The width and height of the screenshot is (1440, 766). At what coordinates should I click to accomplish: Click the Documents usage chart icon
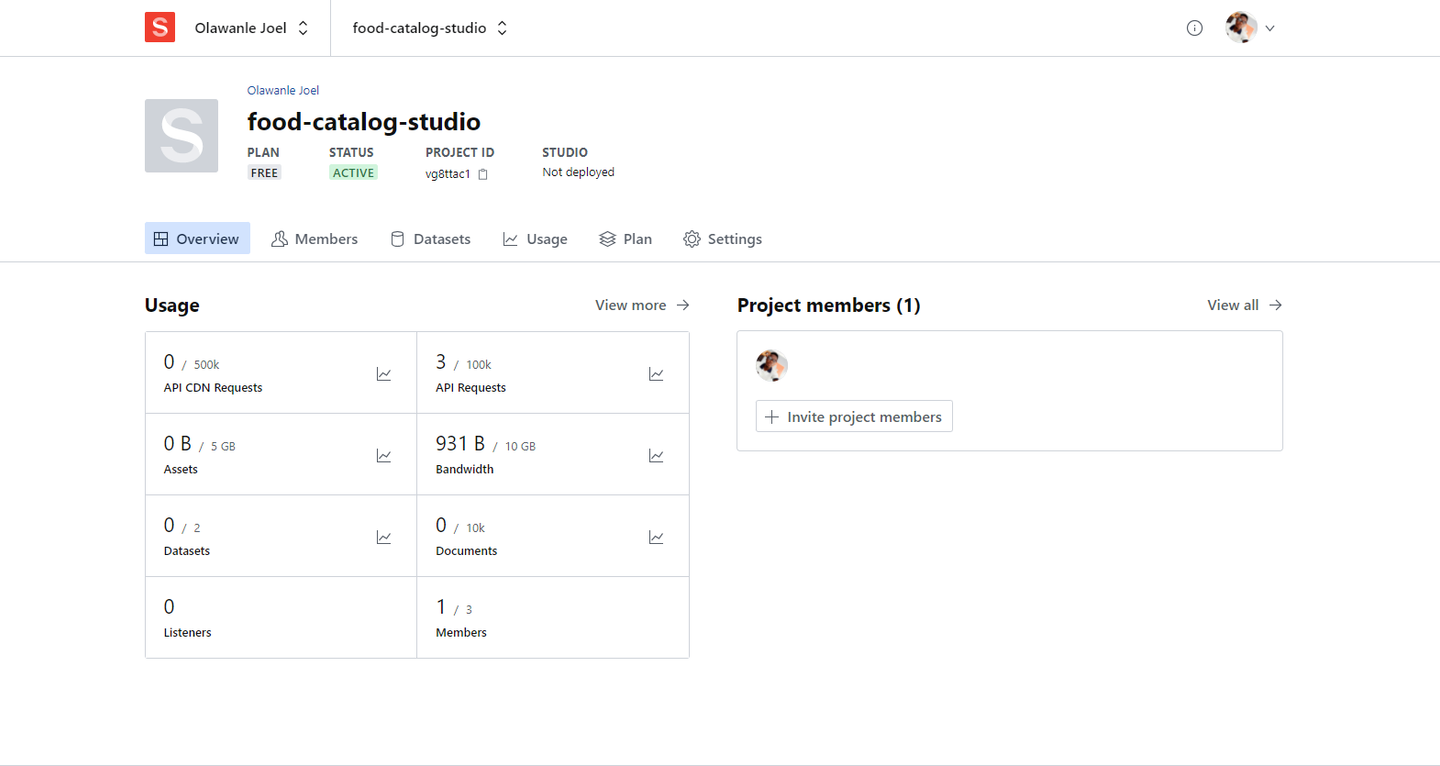(x=656, y=537)
